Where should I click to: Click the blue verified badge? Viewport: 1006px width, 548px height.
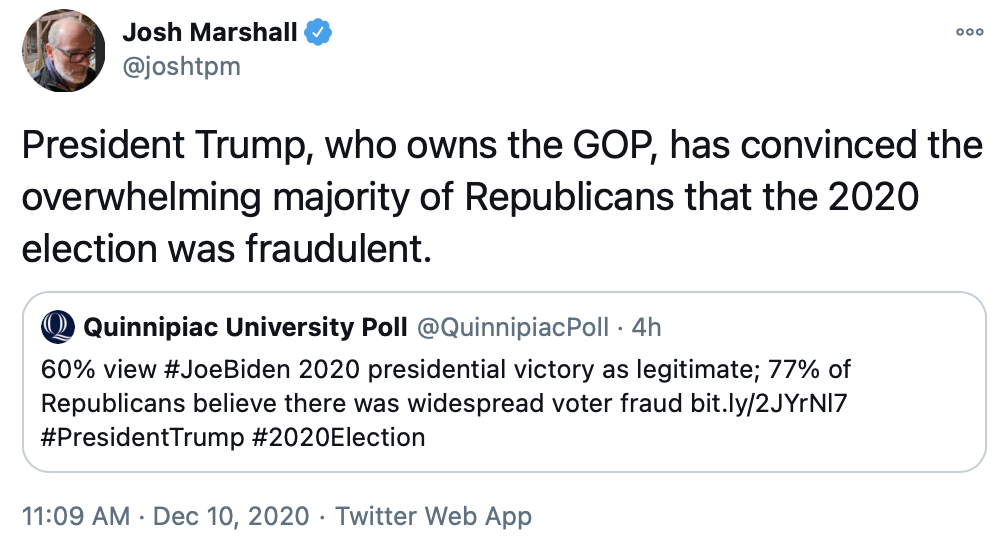click(318, 33)
